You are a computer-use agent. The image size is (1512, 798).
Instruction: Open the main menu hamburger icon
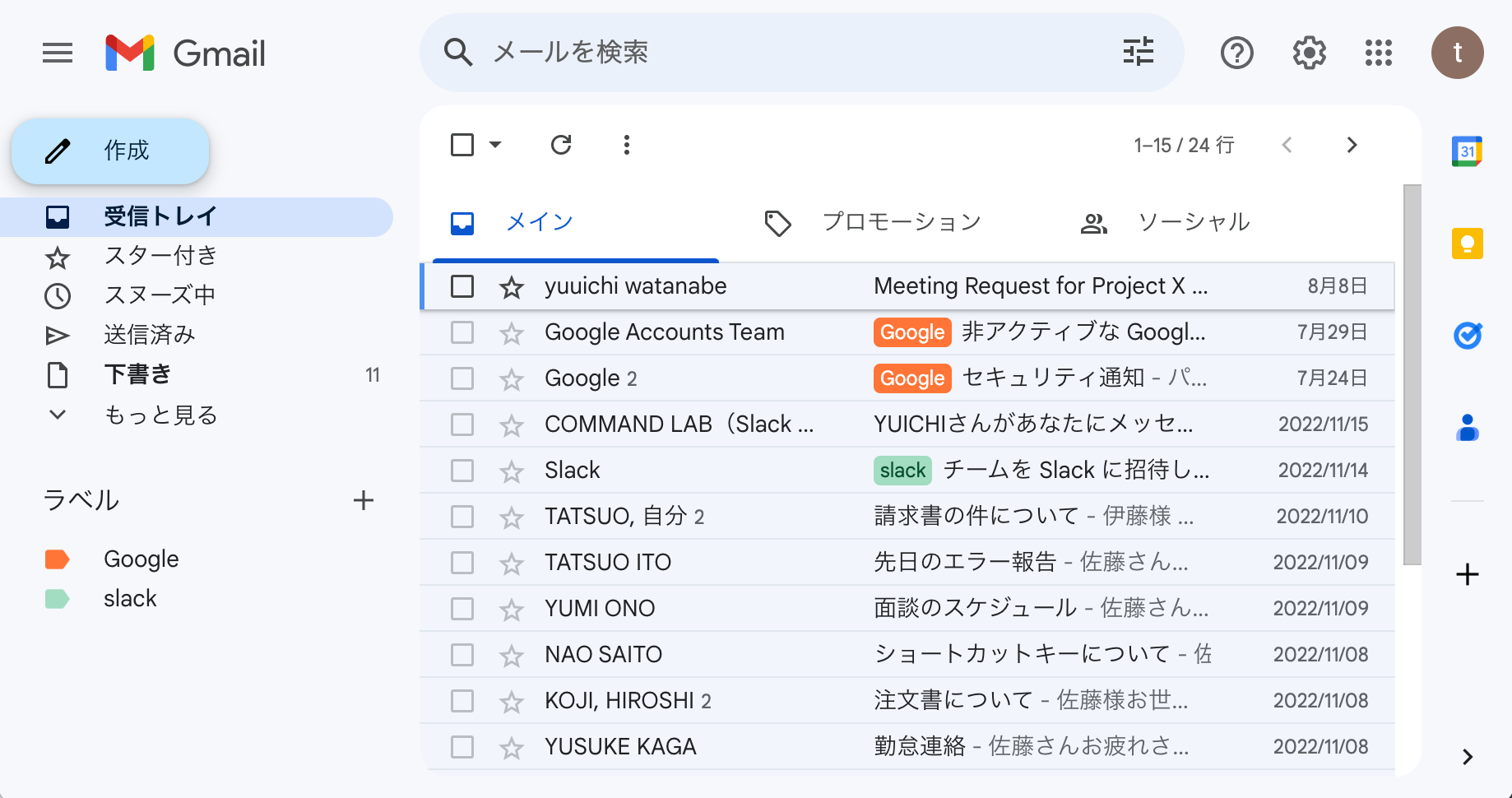click(x=58, y=53)
